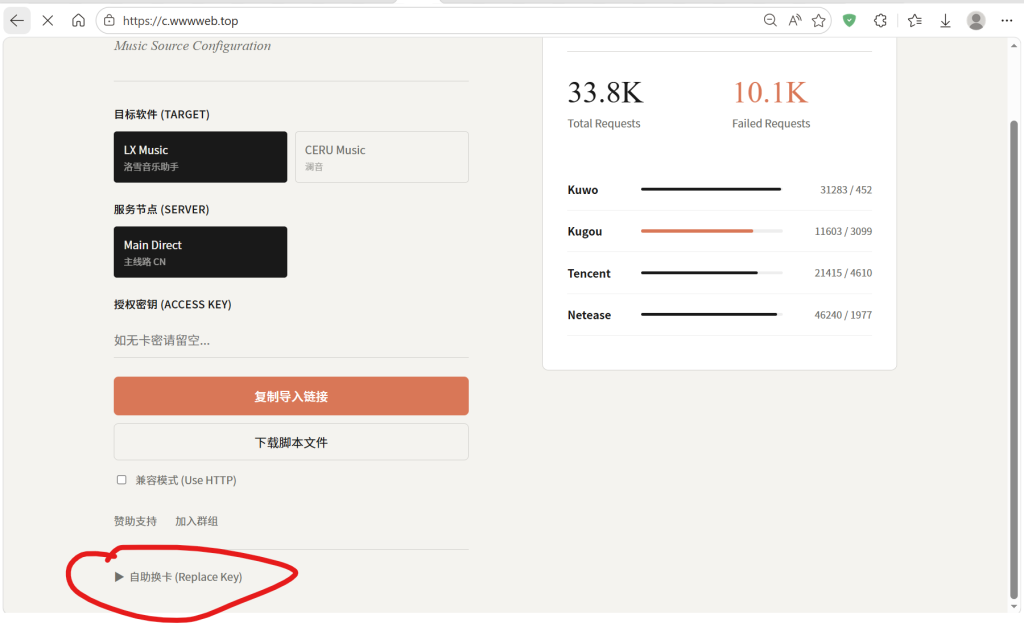Focus the Access Key input field
Viewport: 1024px width, 623px height.
291,340
